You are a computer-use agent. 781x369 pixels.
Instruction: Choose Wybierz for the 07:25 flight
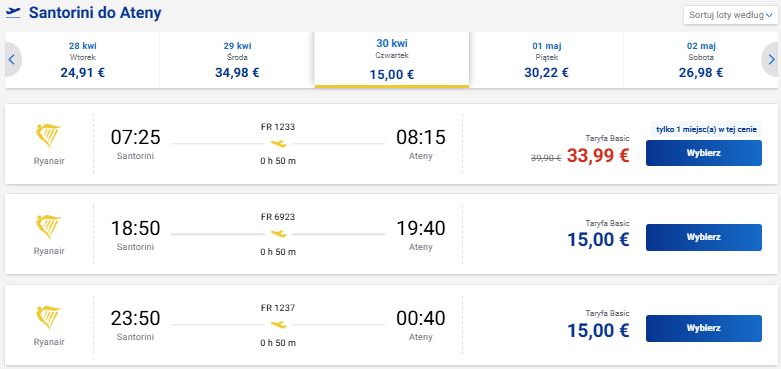click(704, 153)
